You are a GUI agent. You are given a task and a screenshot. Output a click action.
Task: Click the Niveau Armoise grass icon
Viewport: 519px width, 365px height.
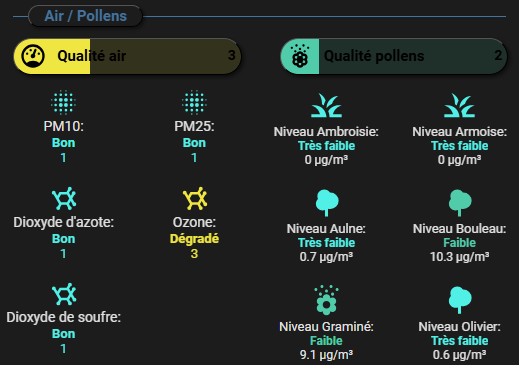coord(459,105)
